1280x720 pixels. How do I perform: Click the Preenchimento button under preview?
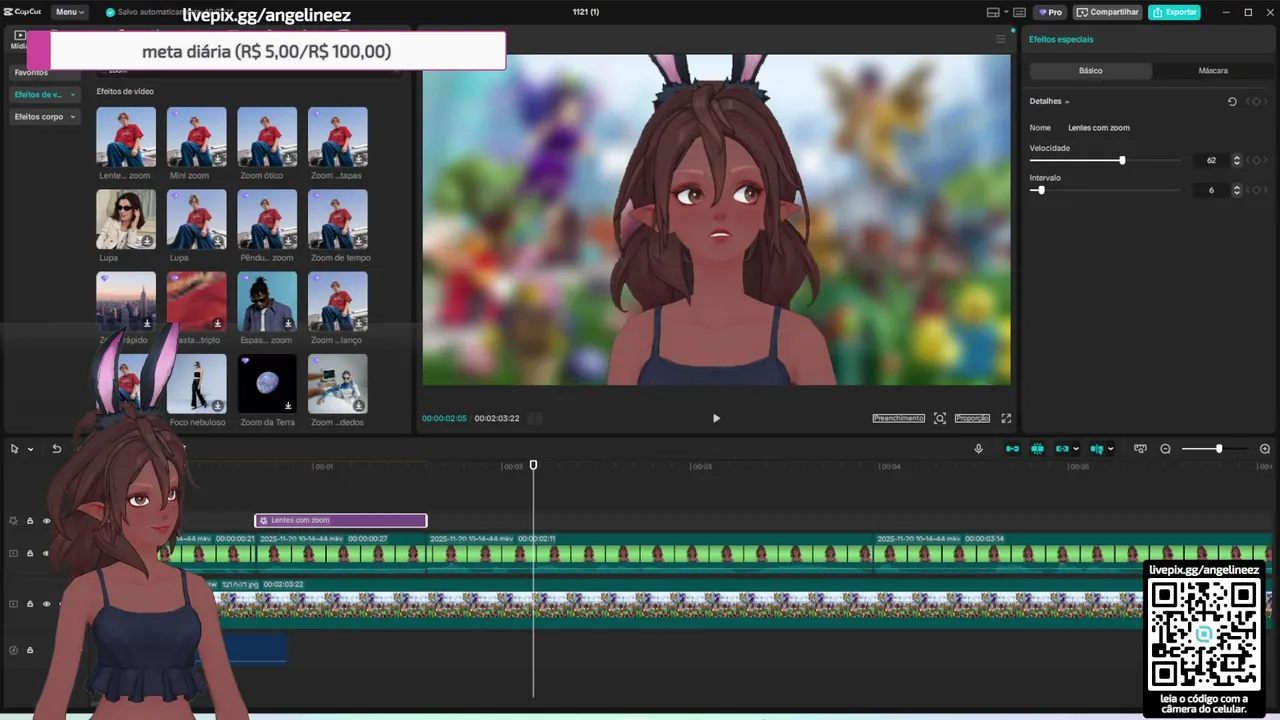click(898, 418)
